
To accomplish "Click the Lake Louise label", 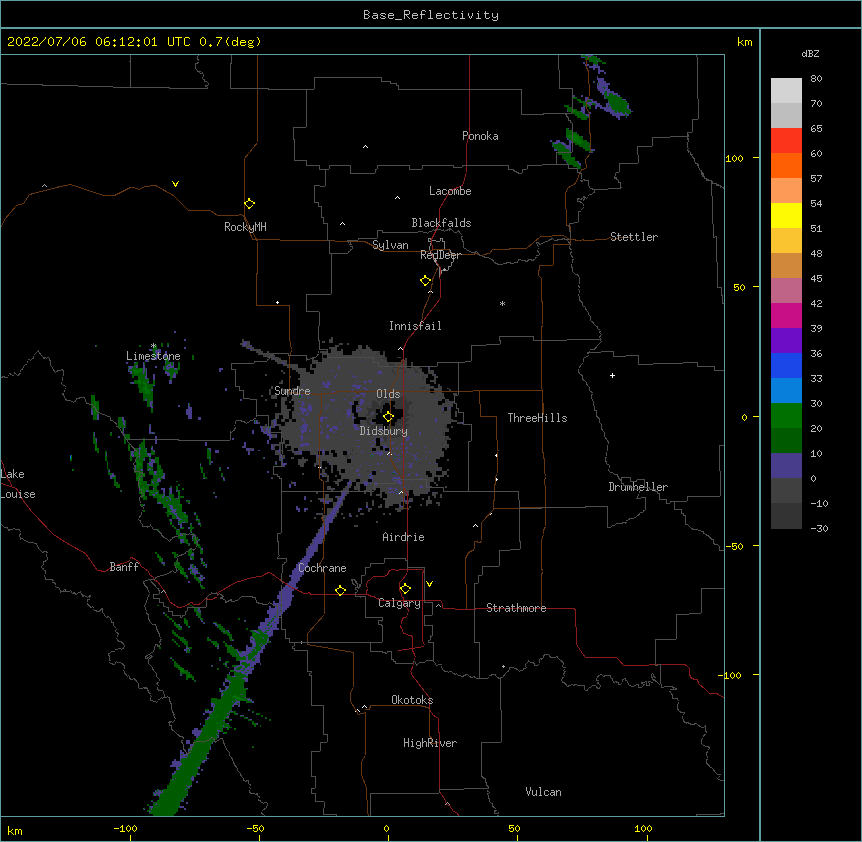I will click(18, 484).
